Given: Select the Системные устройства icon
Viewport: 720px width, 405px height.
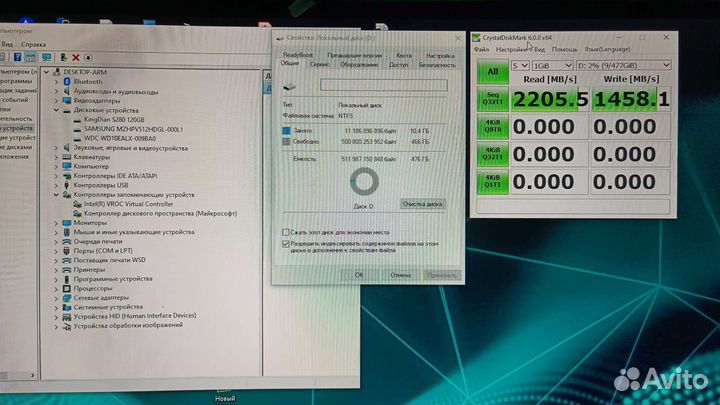Looking at the screenshot, I should coord(67,307).
